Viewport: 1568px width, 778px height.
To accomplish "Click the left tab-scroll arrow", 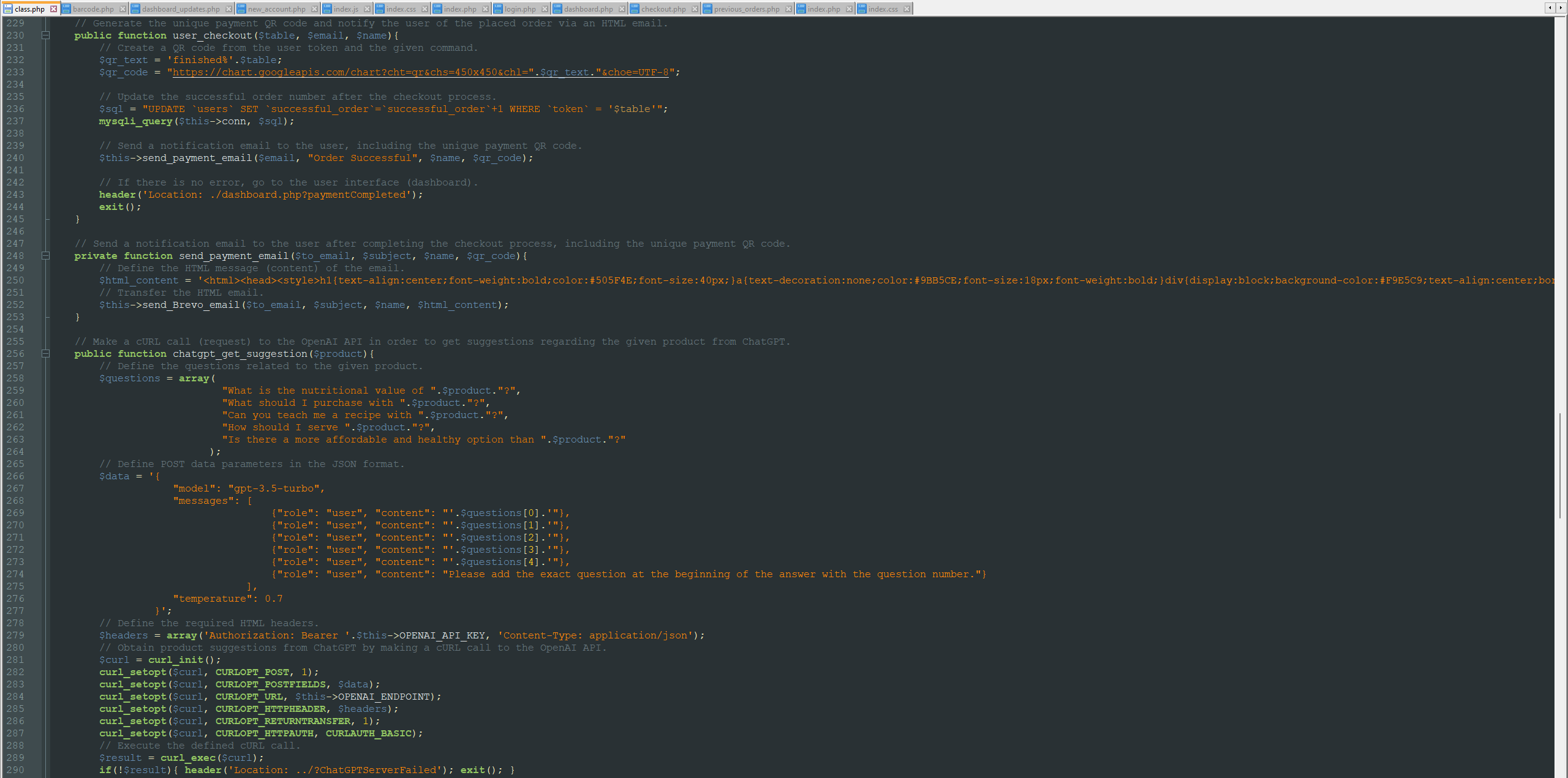I will point(1551,8).
